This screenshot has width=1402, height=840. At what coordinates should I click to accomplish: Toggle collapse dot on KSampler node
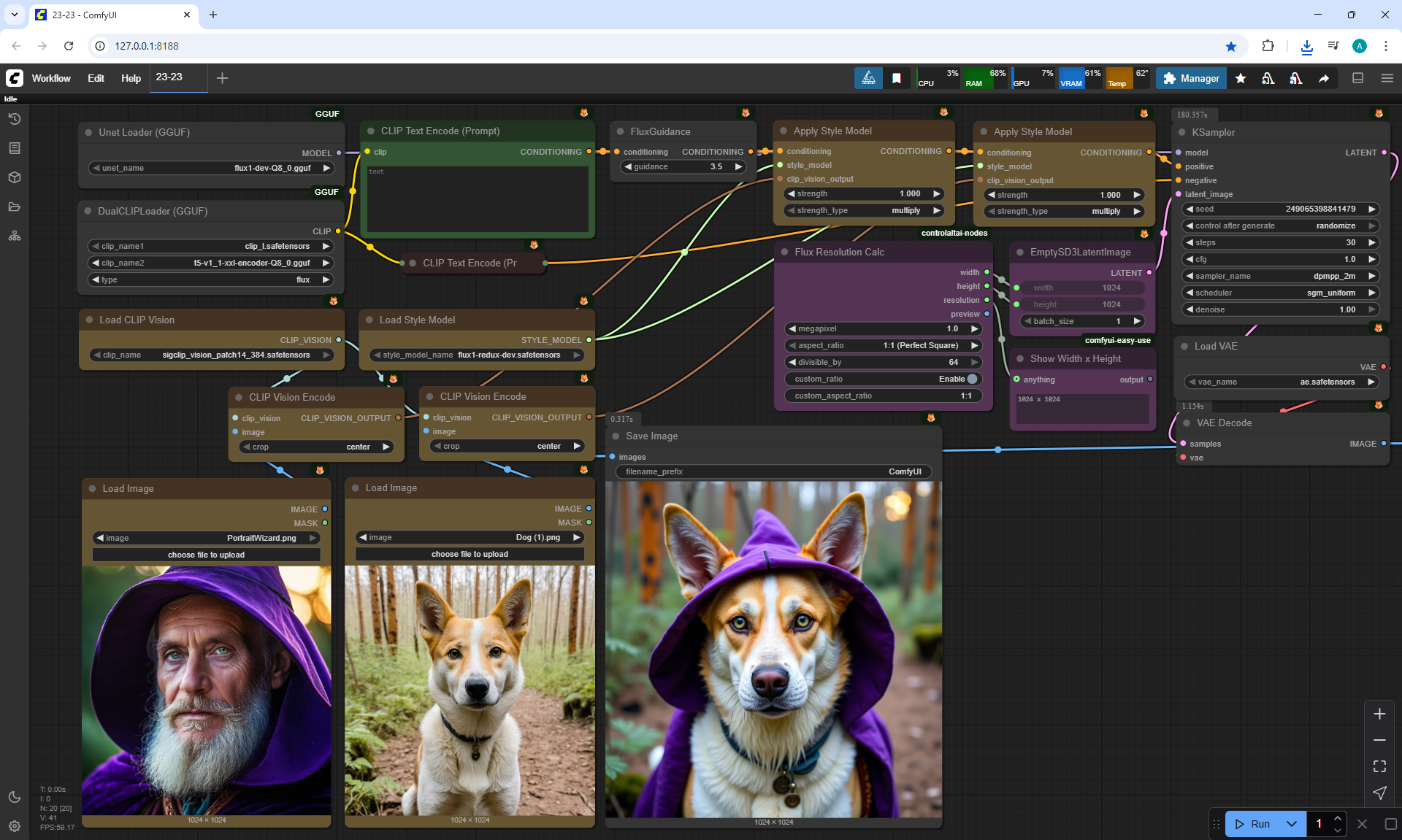pos(1182,132)
